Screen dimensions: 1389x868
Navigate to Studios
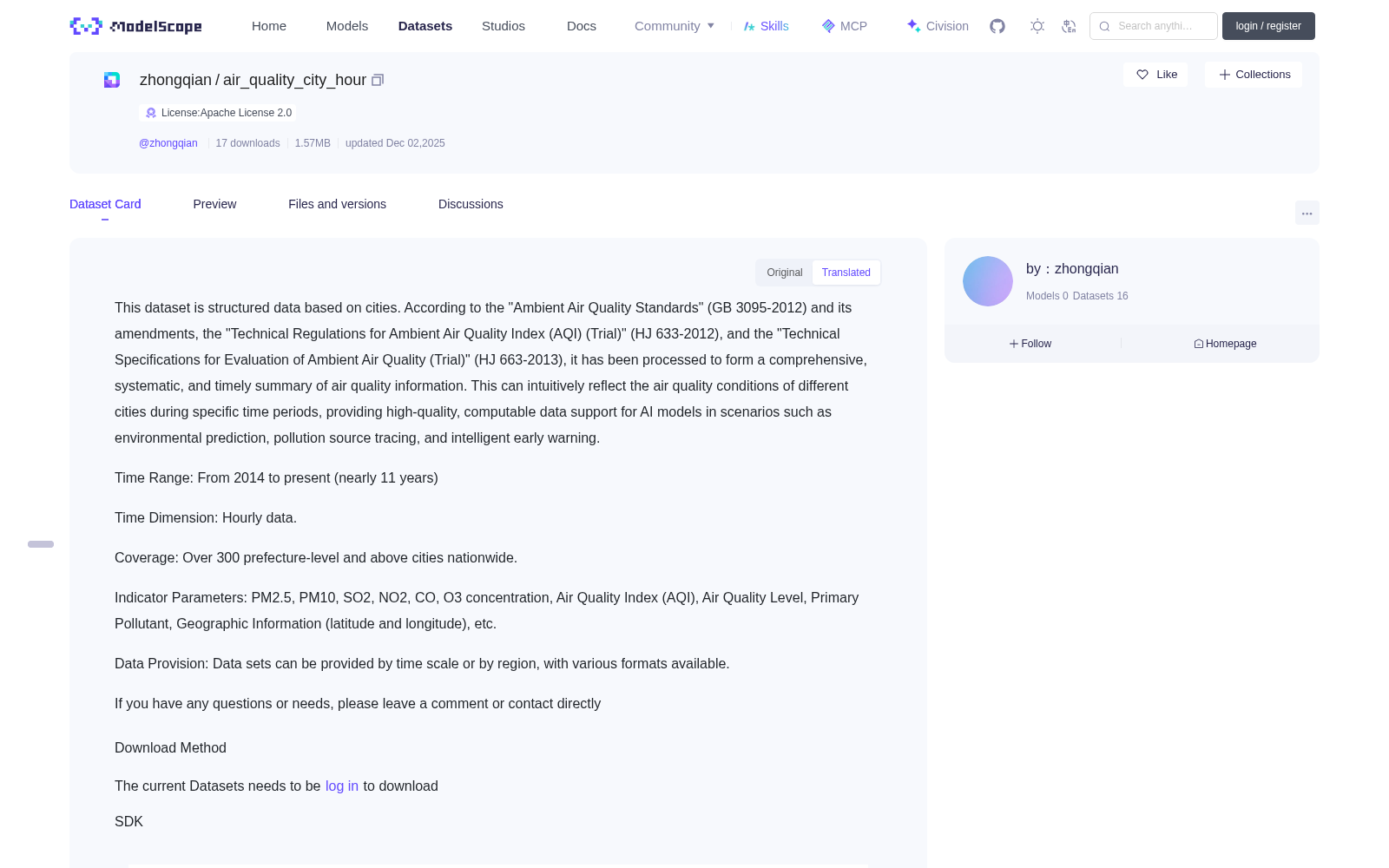click(x=504, y=26)
